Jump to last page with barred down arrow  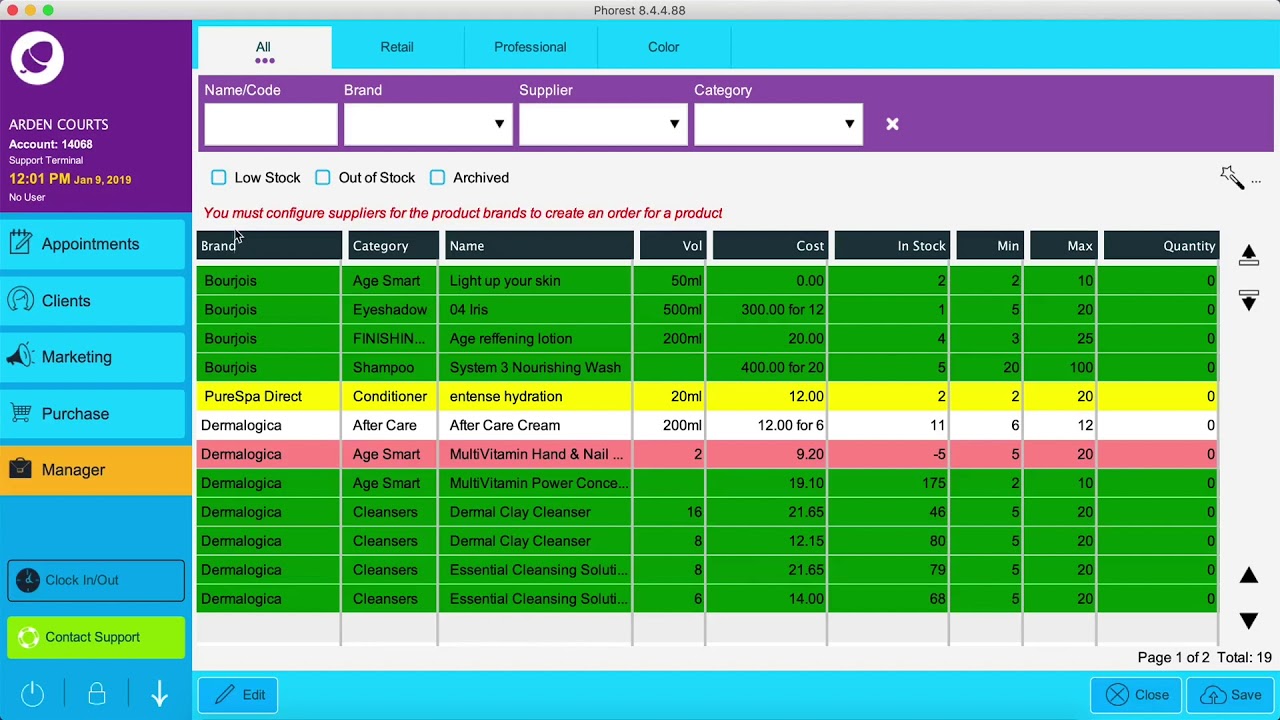coord(1248,300)
